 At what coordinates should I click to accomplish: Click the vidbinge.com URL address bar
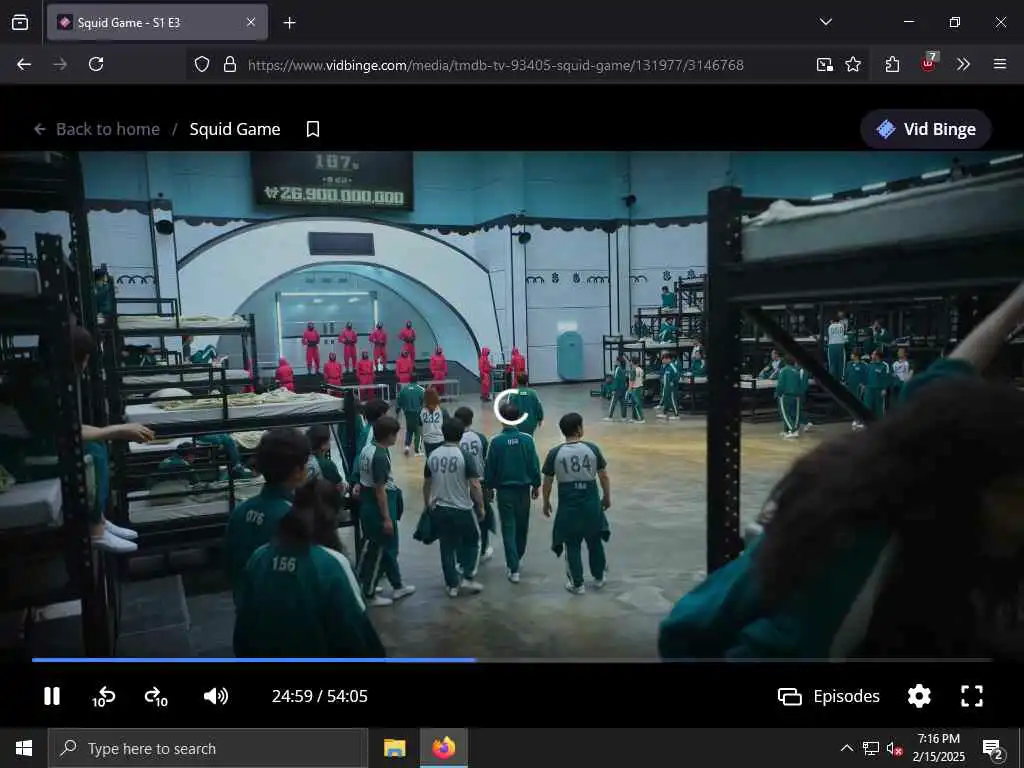point(495,65)
